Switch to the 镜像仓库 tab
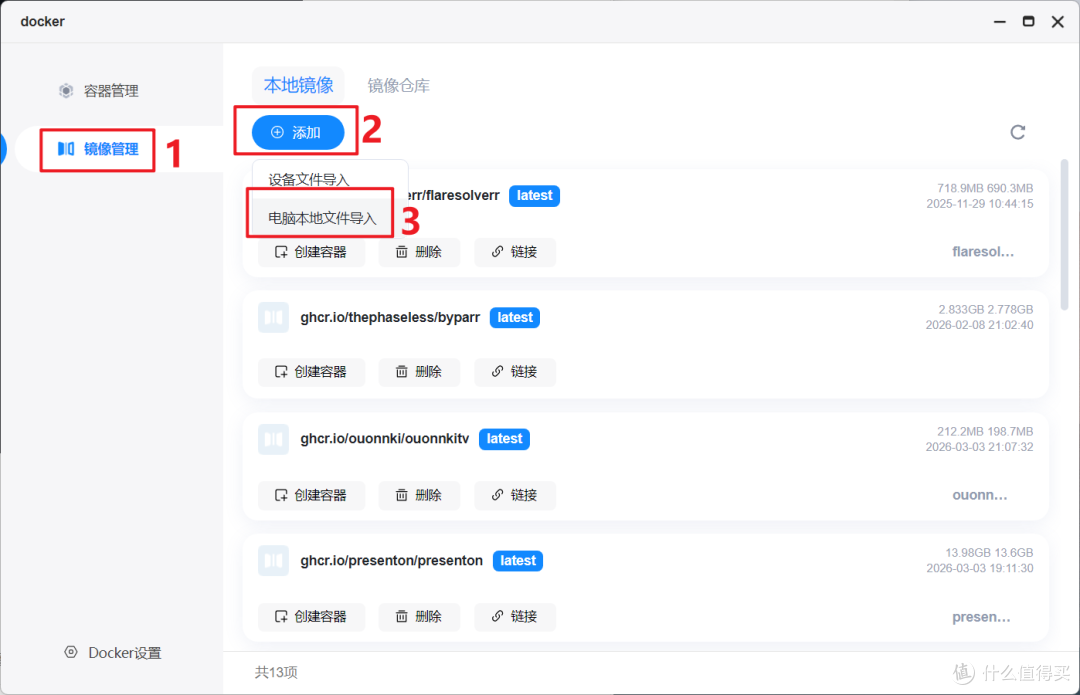The width and height of the screenshot is (1080, 695). pos(398,85)
